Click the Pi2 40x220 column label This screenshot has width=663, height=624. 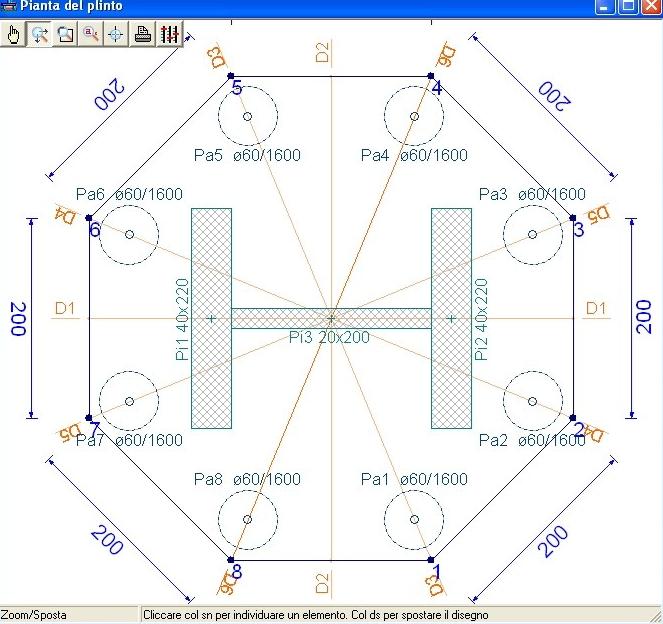coord(481,320)
